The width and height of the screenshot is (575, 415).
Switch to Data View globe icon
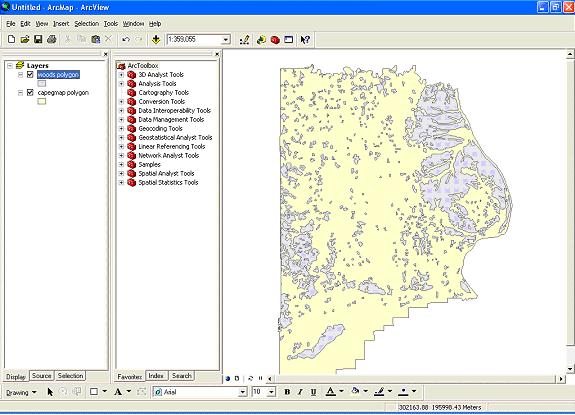[228, 378]
